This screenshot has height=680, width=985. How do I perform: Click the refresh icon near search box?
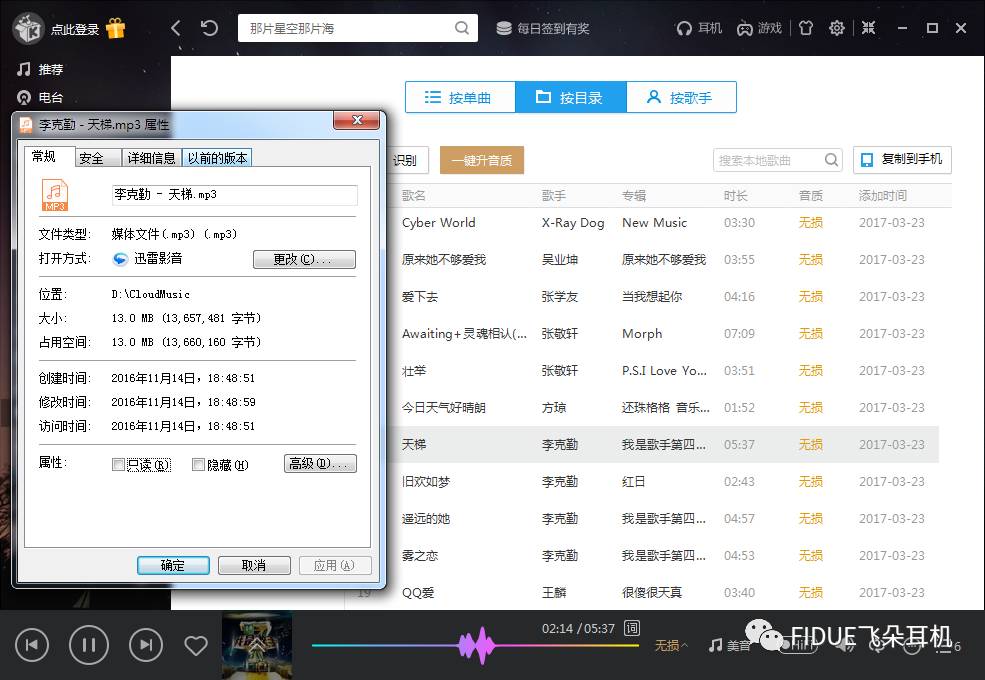(x=209, y=28)
